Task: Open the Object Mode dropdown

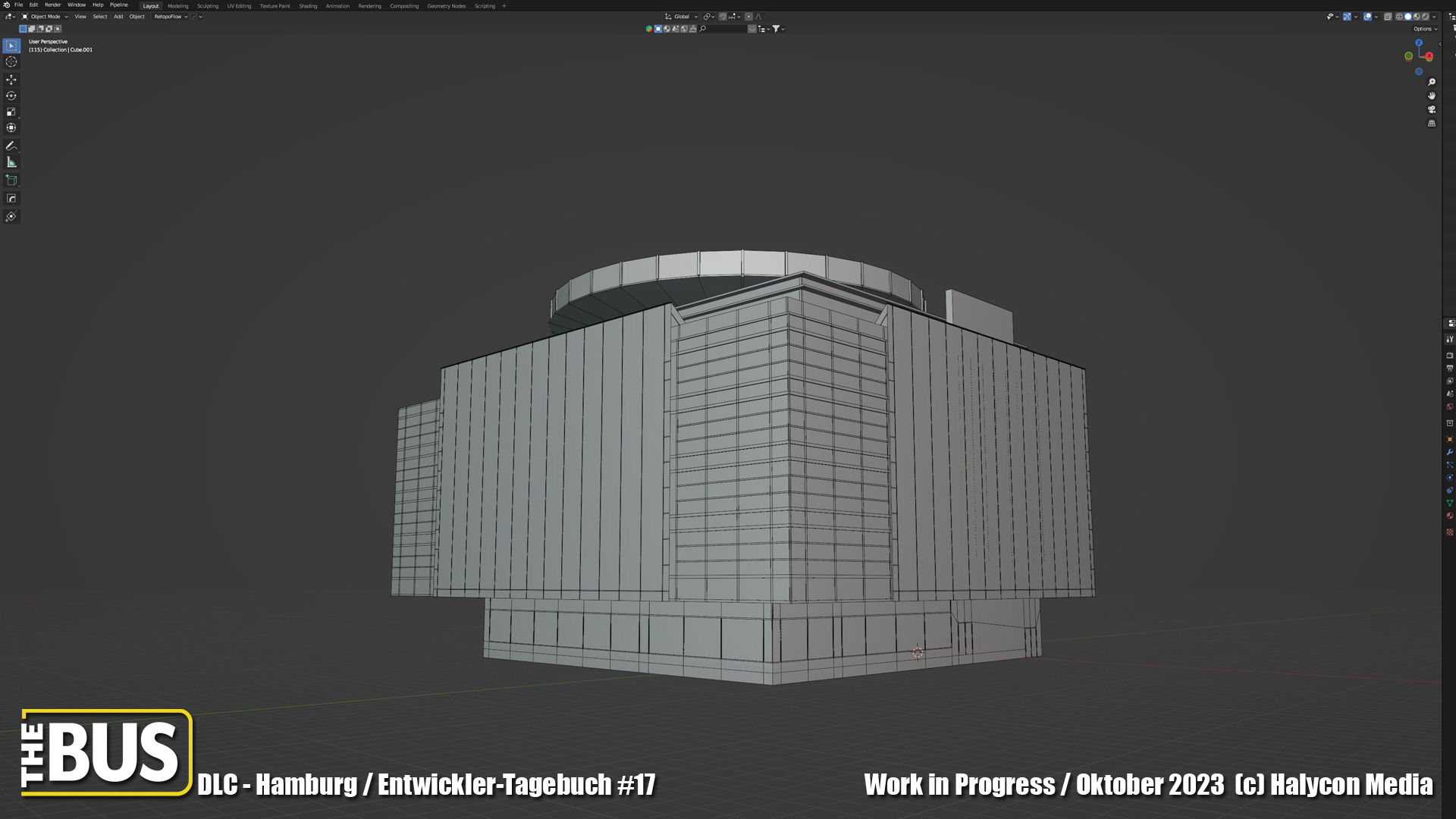Action: tap(45, 17)
